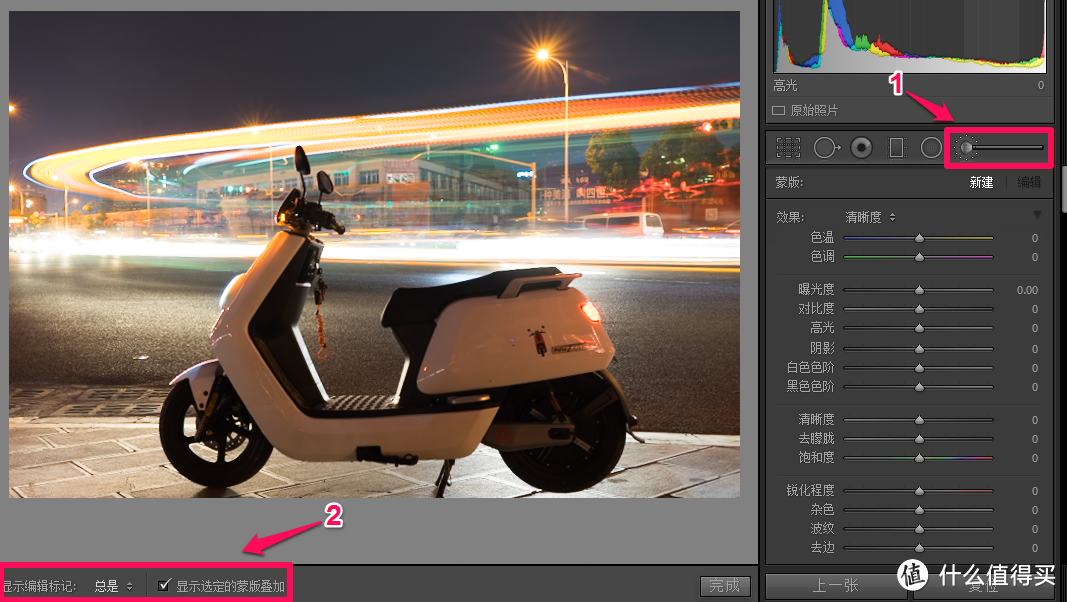Click the histogram graph
The width and height of the screenshot is (1067, 602).
point(908,40)
